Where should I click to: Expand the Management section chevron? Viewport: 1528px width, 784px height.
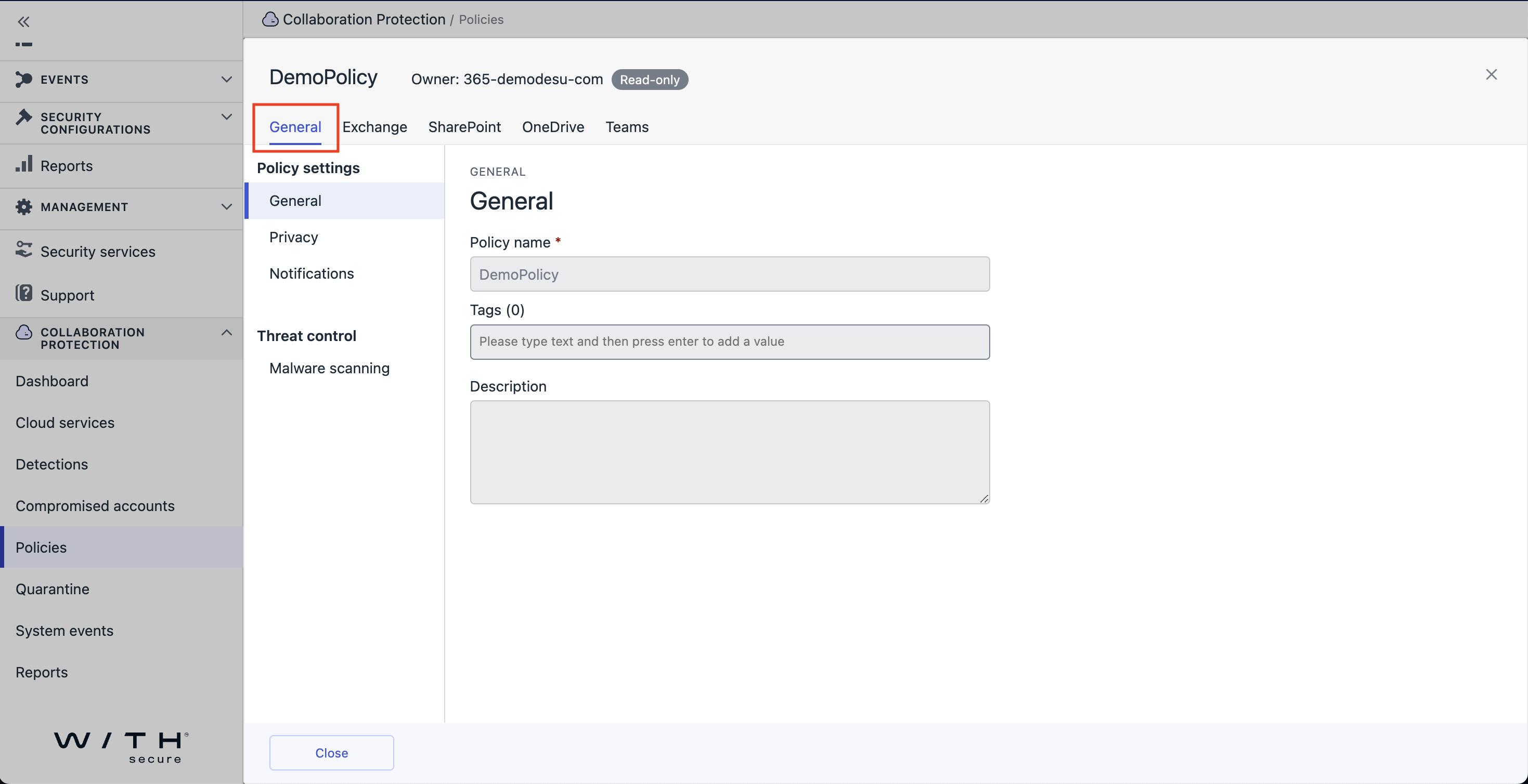tap(226, 207)
